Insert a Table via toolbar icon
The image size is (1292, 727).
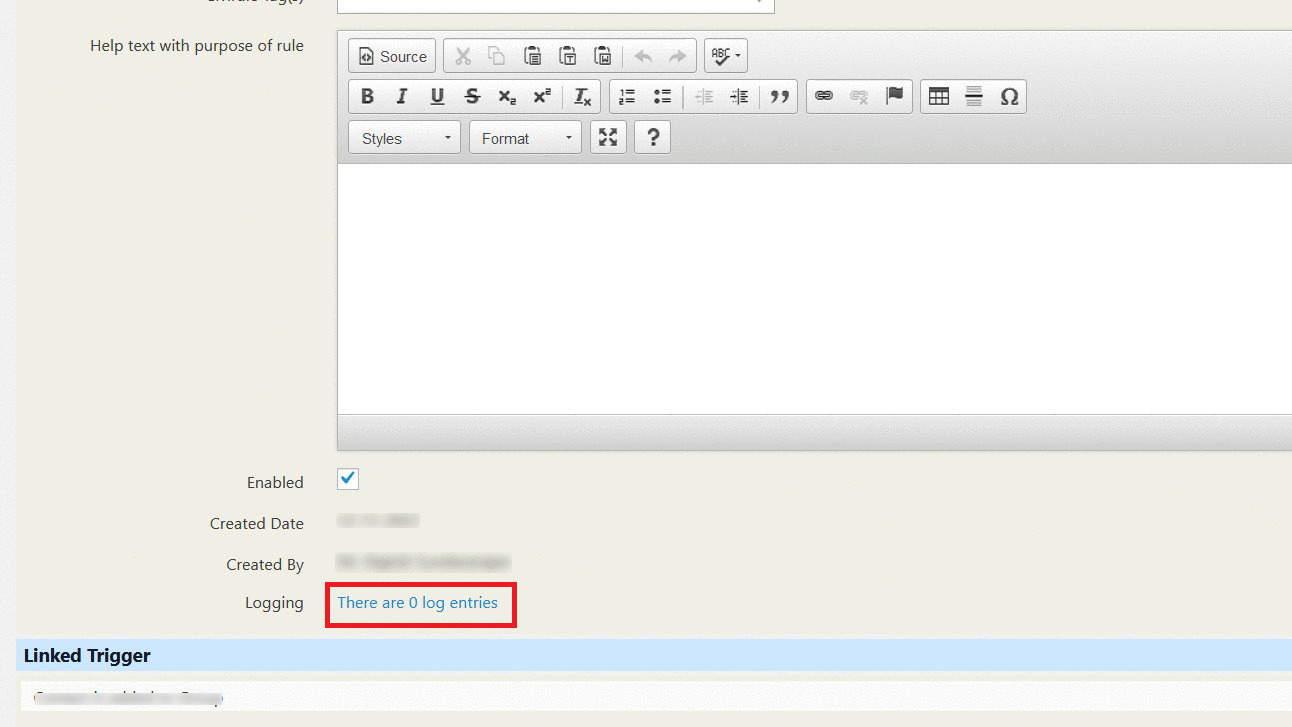[939, 97]
